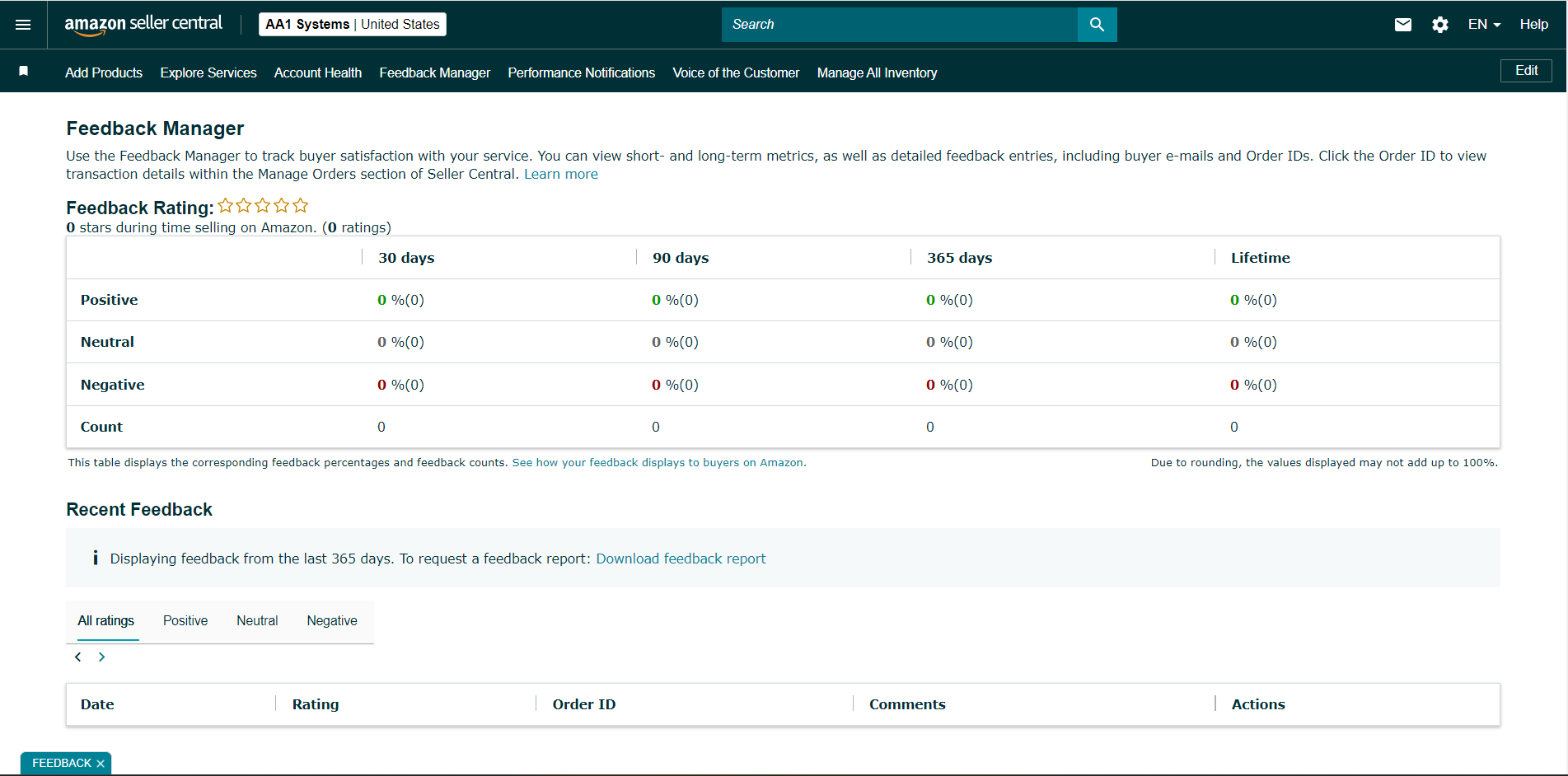Select the All ratings tab

pos(106,621)
